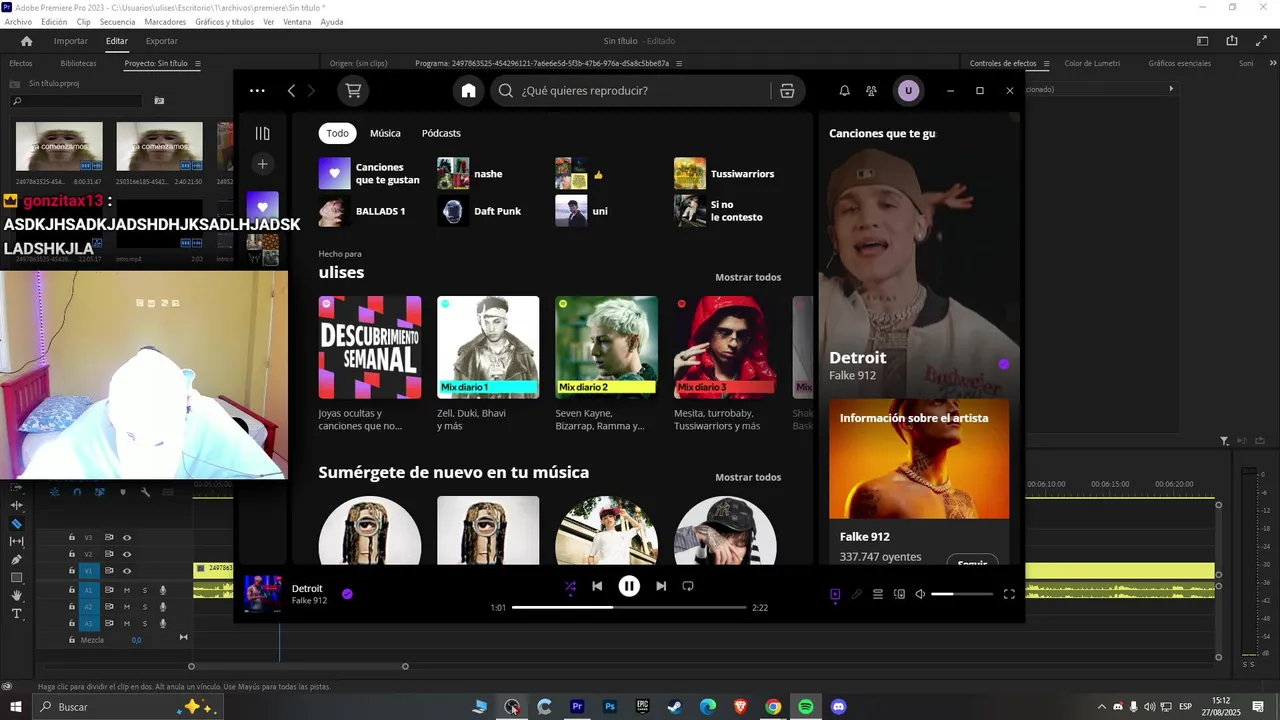Open Spotify user profile avatar
This screenshot has height=720, width=1280.
908,91
